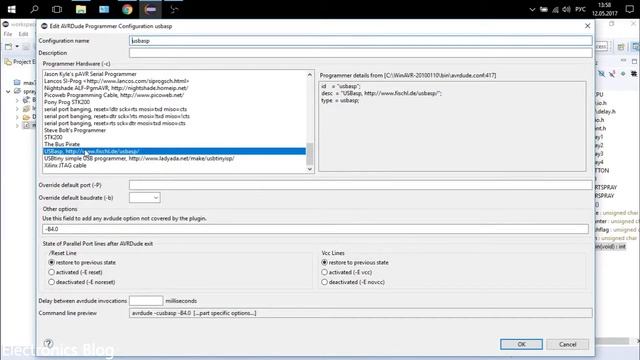Viewport: 640px width, 360px height.
Task: Click the programmer list scrollbar thumb
Action: point(310,153)
